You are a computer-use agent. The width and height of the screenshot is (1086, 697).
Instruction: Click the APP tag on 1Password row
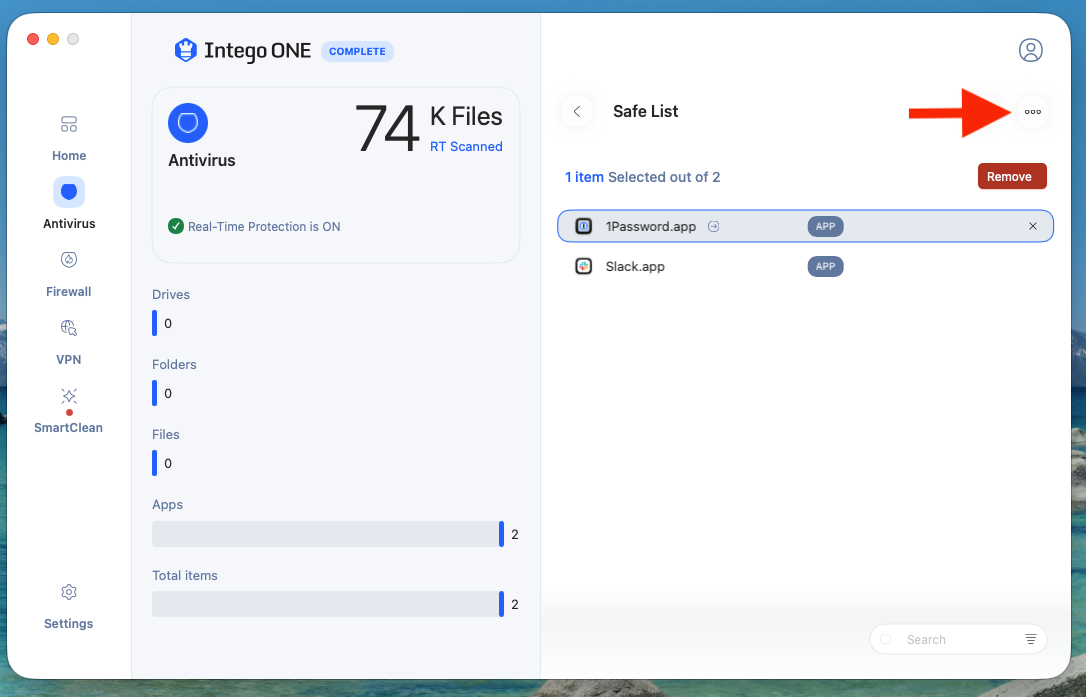825,226
